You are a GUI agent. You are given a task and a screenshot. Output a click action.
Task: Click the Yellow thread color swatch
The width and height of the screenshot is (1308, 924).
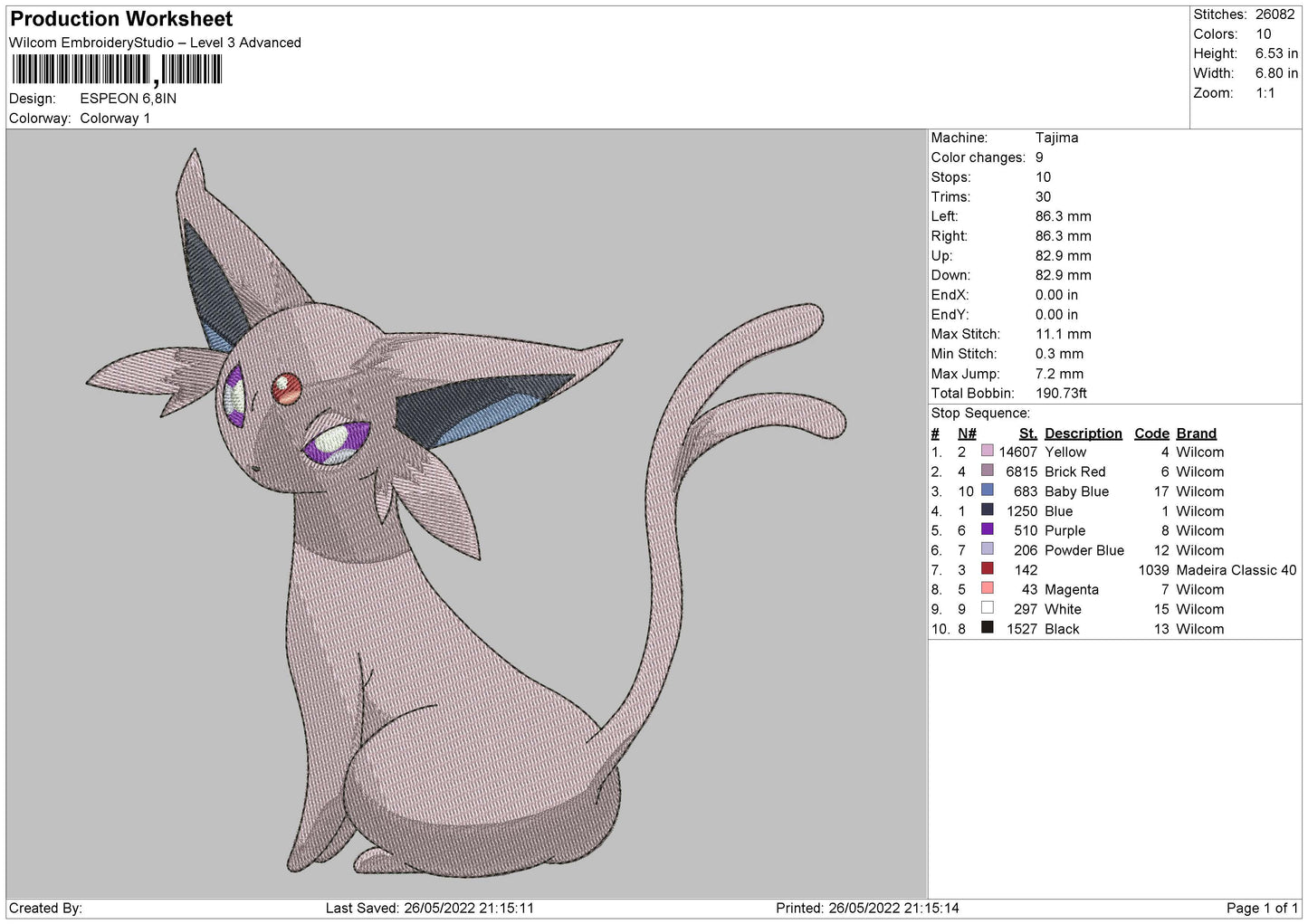coord(988,451)
